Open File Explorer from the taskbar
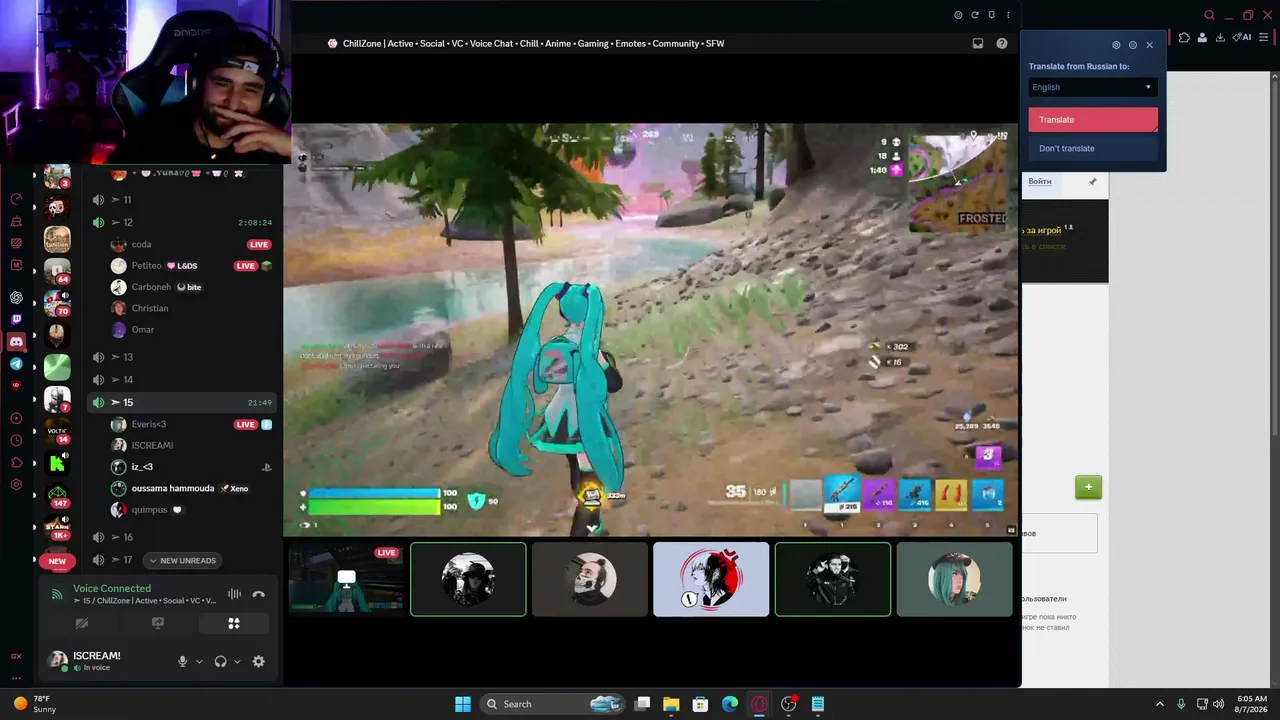 click(x=671, y=704)
